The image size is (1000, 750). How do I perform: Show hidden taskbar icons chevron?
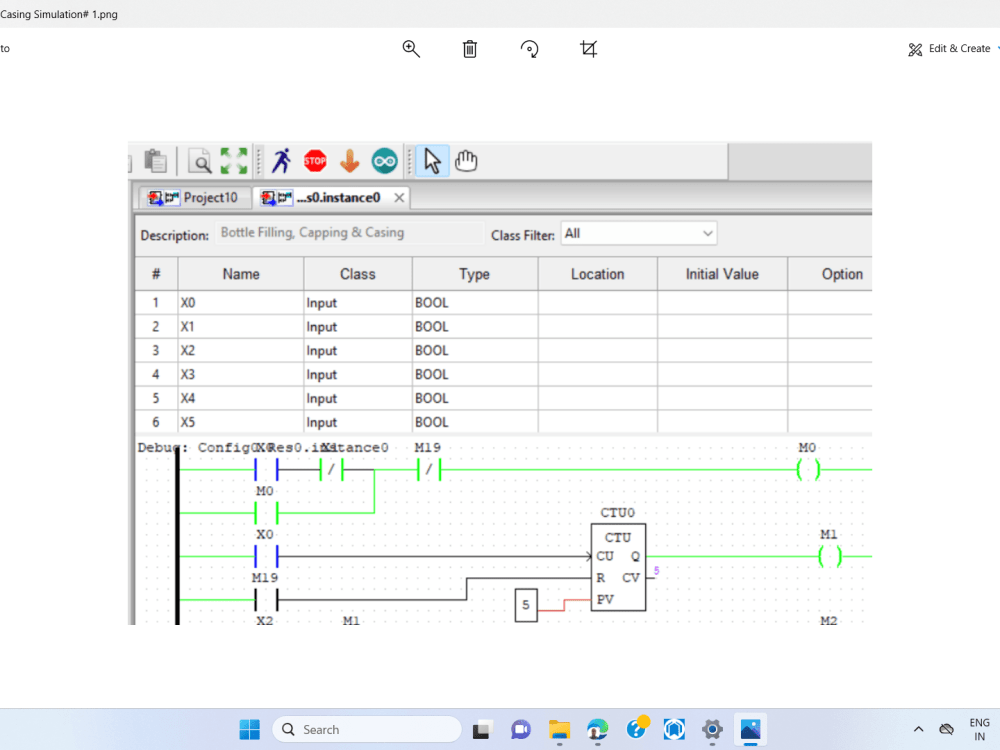(x=918, y=729)
